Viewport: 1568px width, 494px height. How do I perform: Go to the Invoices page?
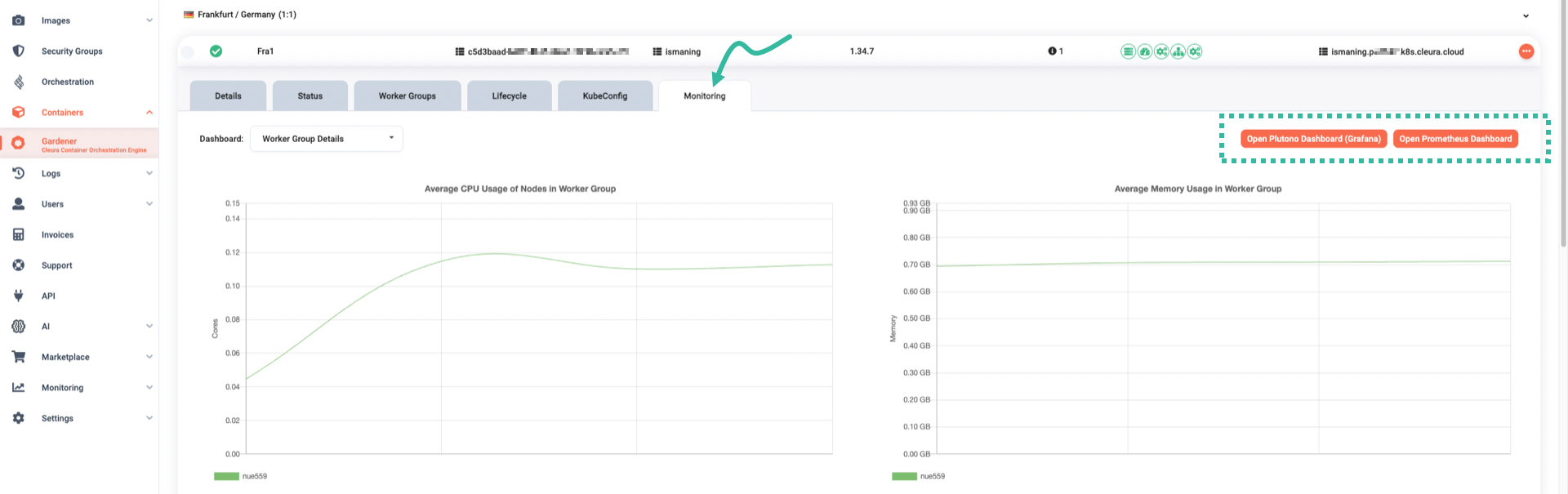(x=57, y=235)
